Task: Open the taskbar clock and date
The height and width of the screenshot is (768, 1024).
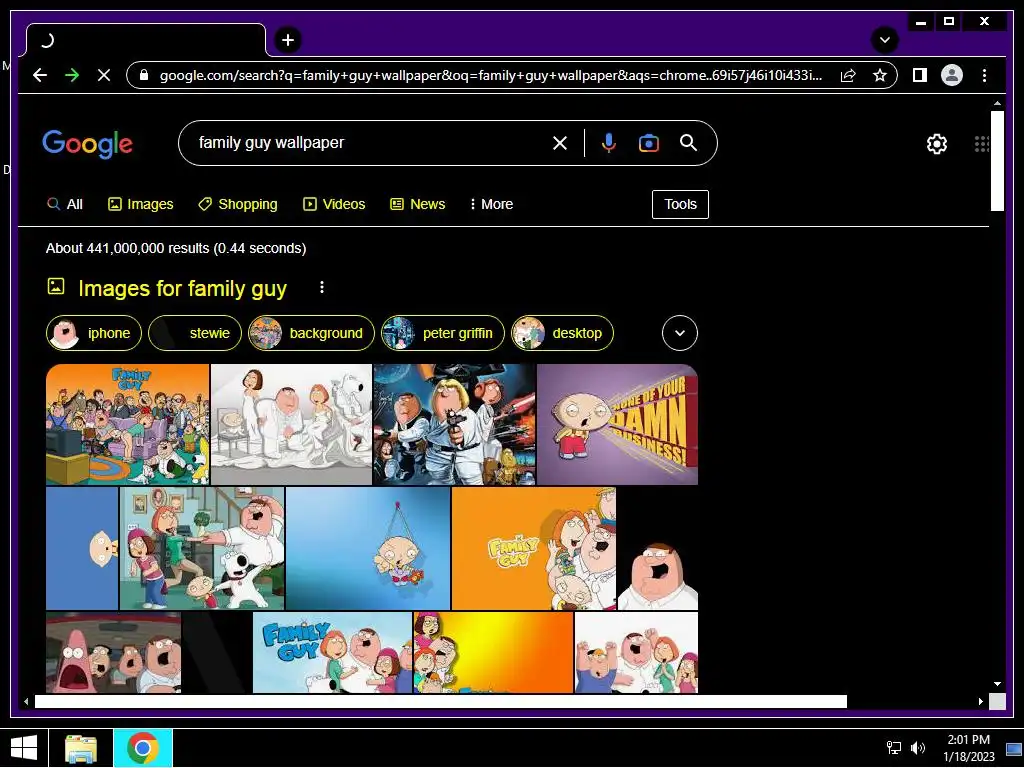Action: coord(968,748)
